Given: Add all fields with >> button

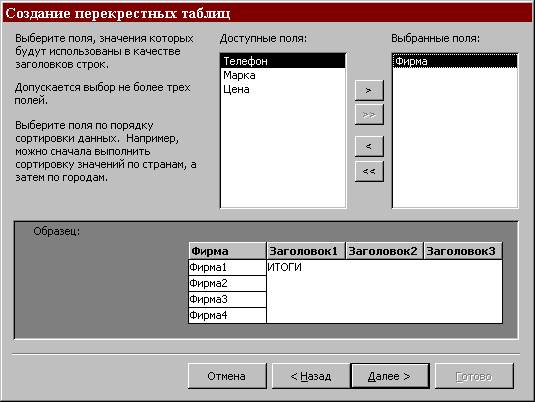Looking at the screenshot, I should (x=369, y=115).
